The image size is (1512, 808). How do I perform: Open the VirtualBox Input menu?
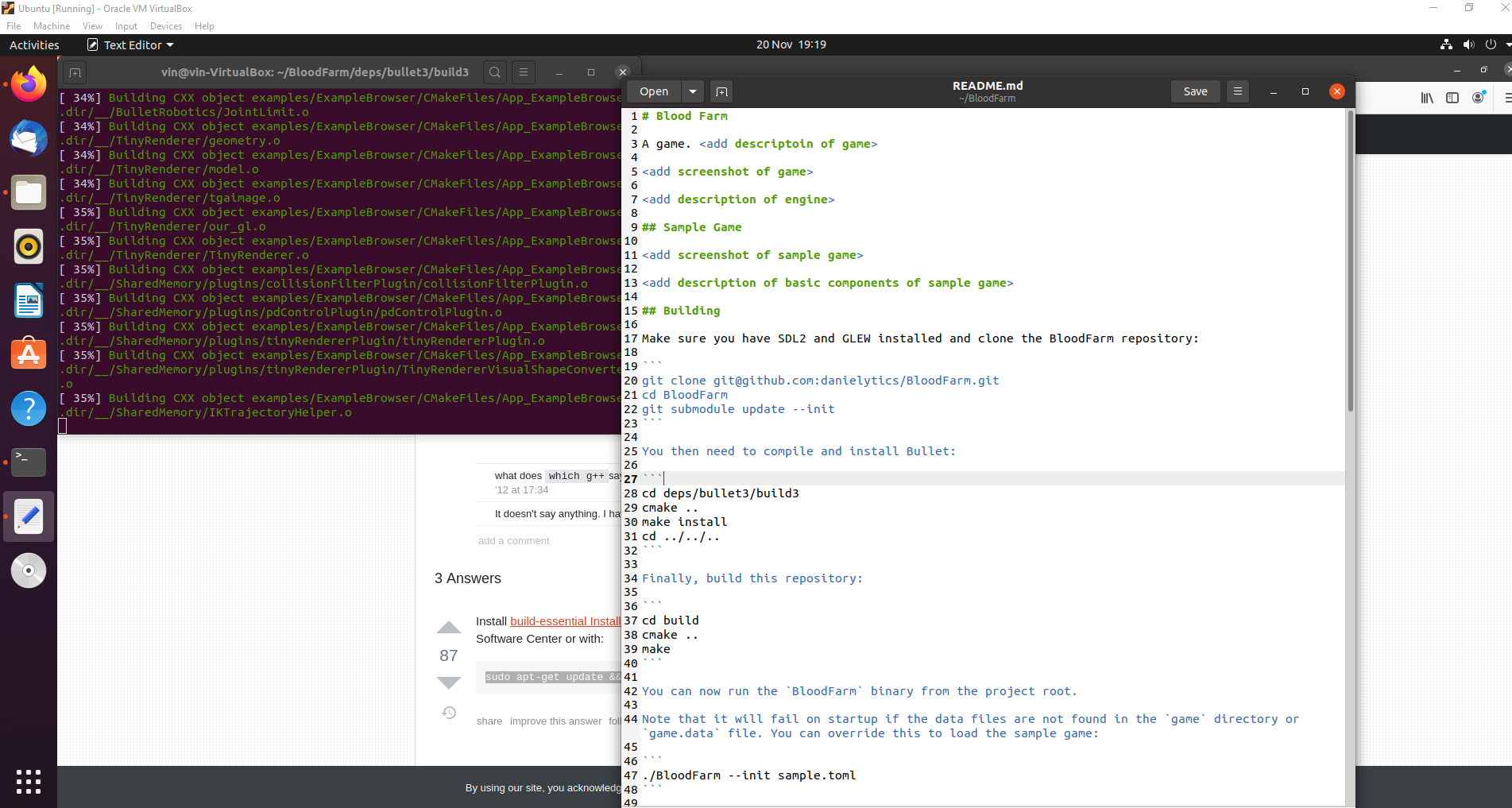pos(126,26)
